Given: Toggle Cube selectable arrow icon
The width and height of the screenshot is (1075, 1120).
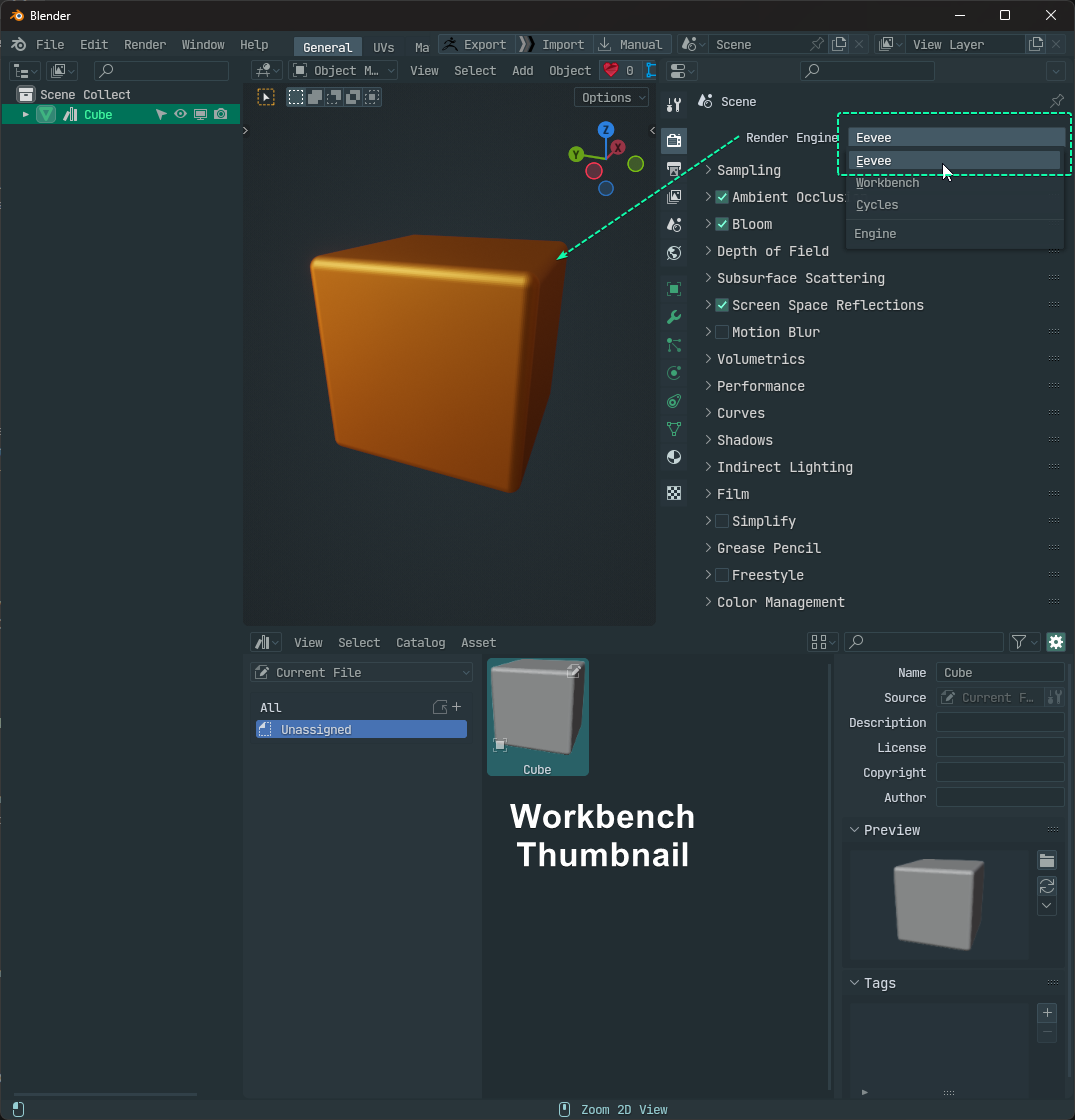Looking at the screenshot, I should pos(161,114).
